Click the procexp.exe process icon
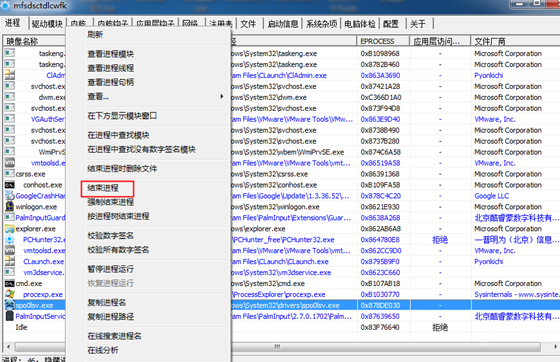This screenshot has width=560, height=362. pos(10,294)
